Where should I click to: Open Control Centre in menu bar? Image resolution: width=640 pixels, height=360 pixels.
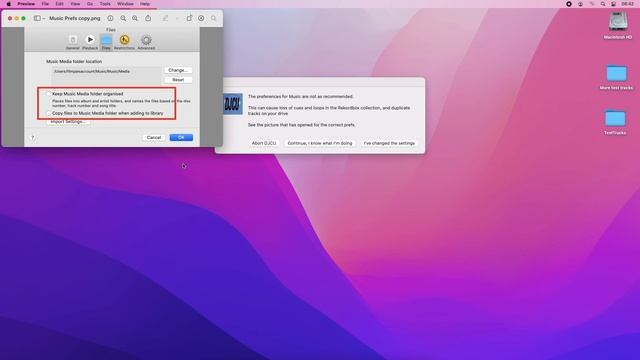[613, 4]
